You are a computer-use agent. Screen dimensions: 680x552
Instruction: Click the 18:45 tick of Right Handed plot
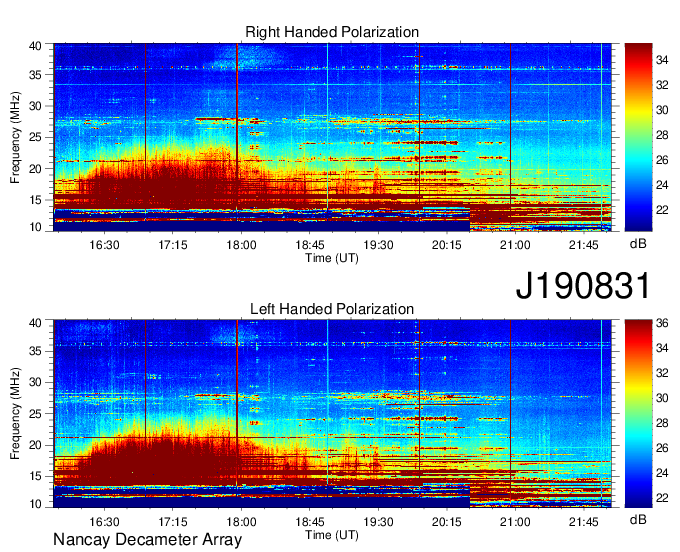[x=310, y=245]
